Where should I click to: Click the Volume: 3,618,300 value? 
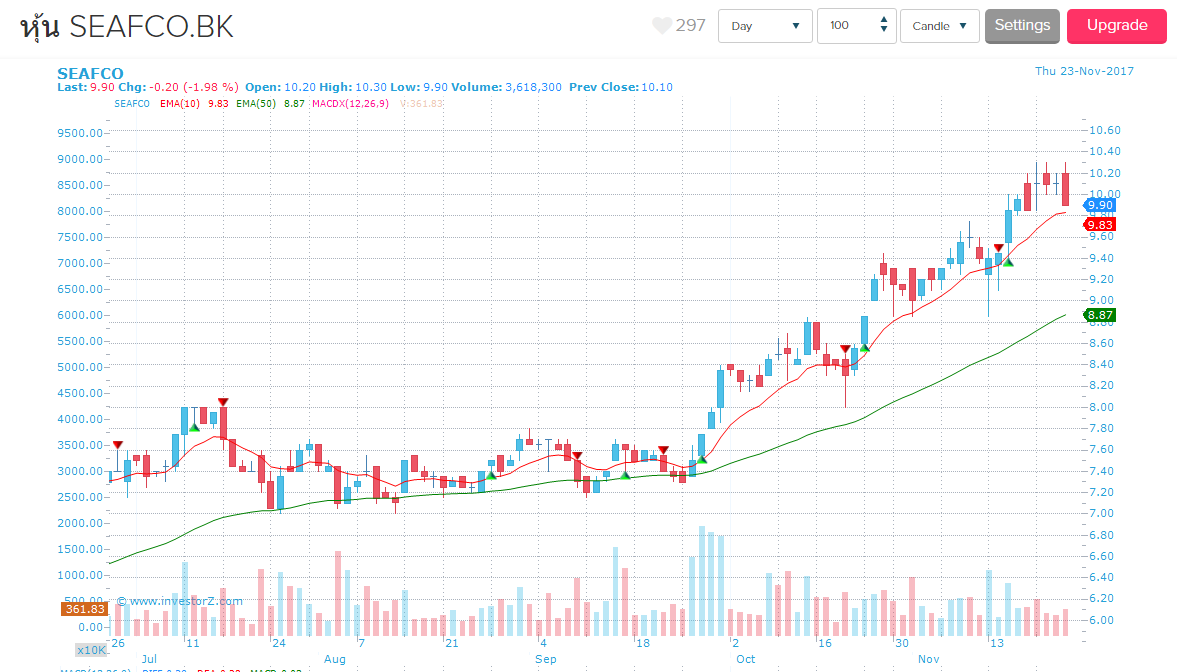coord(506,87)
